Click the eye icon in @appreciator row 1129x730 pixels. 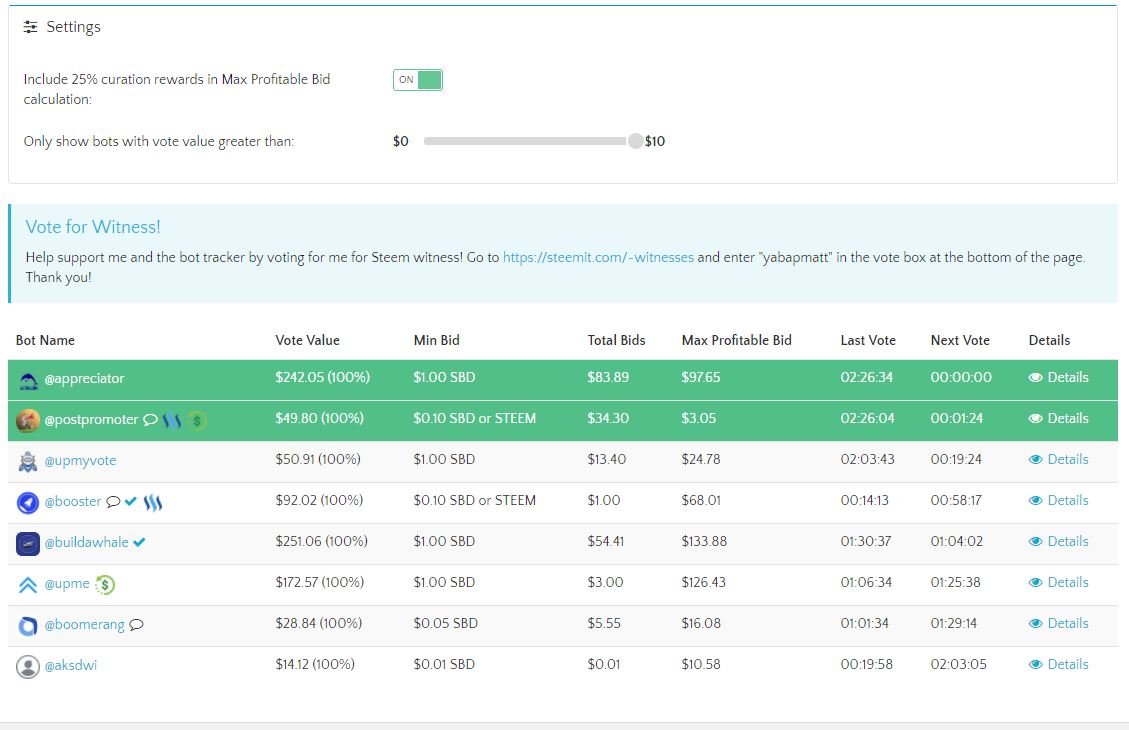coord(1035,377)
